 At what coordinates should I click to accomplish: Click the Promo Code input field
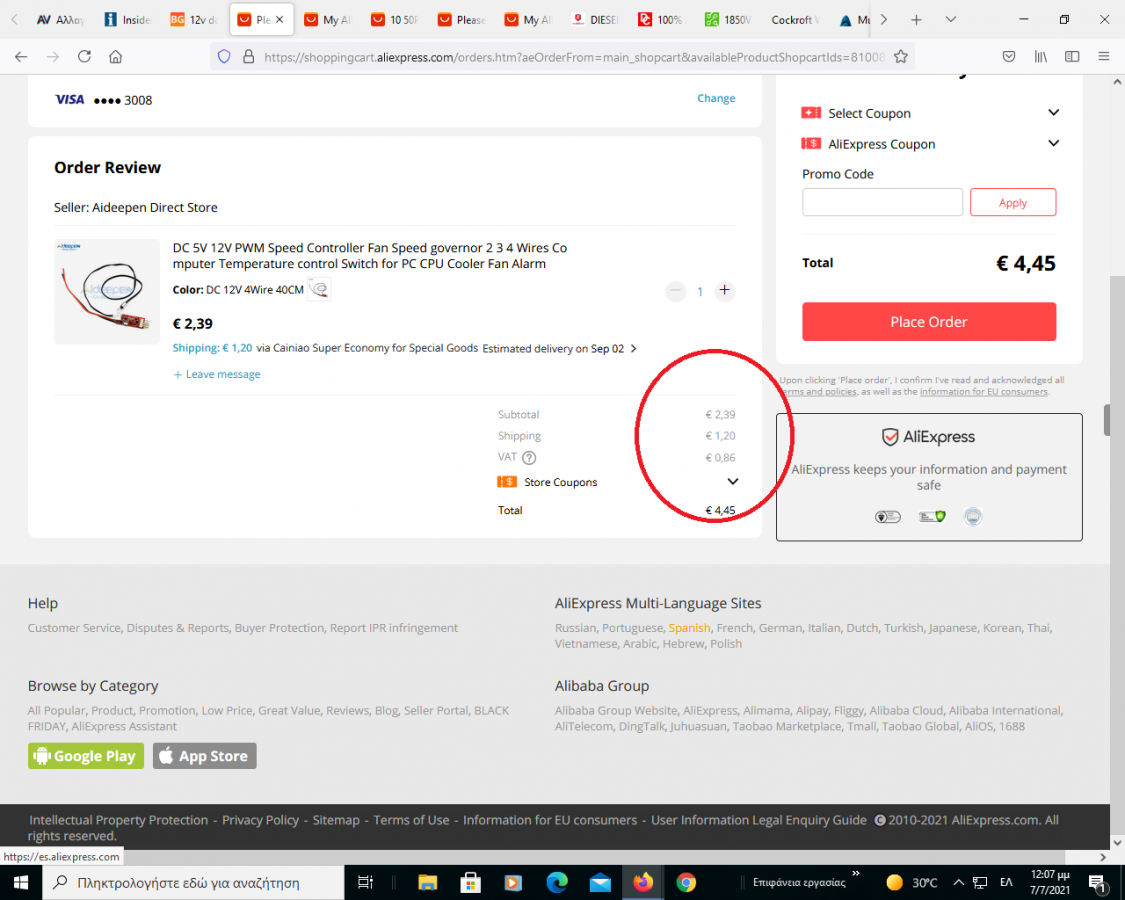[x=882, y=202]
